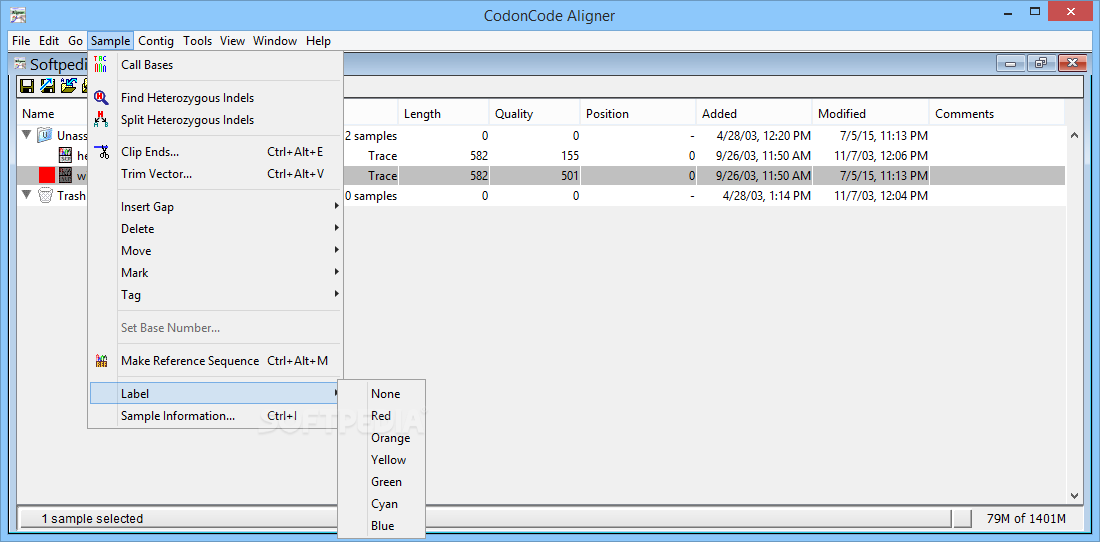Click the Added date 4/28/03, 1:14 PM

point(767,196)
